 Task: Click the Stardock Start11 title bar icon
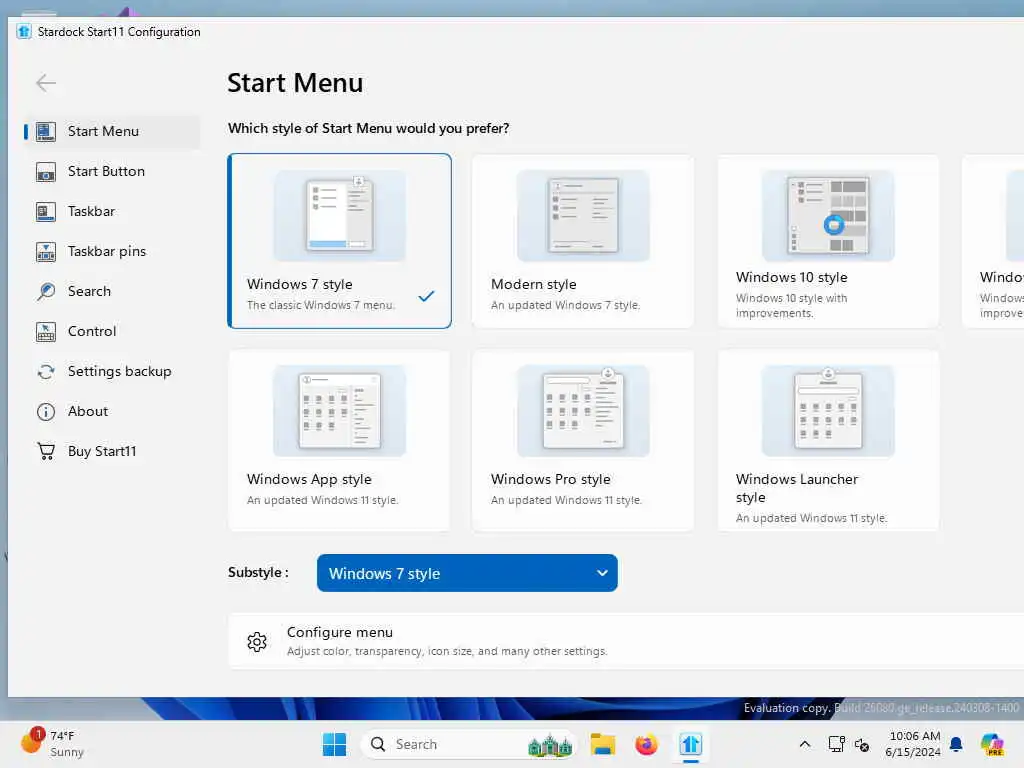click(24, 31)
